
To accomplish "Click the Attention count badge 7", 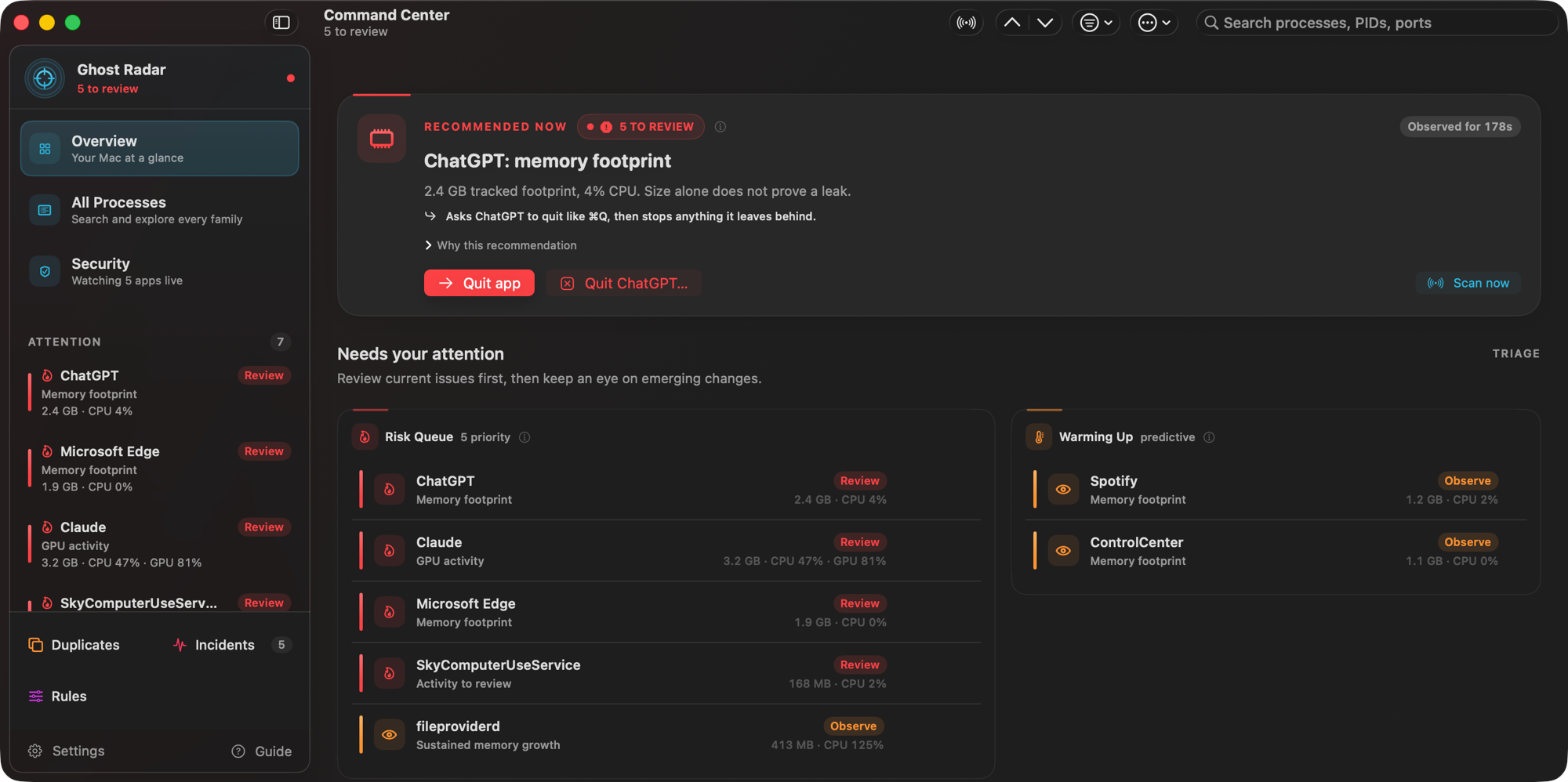I will (x=280, y=342).
